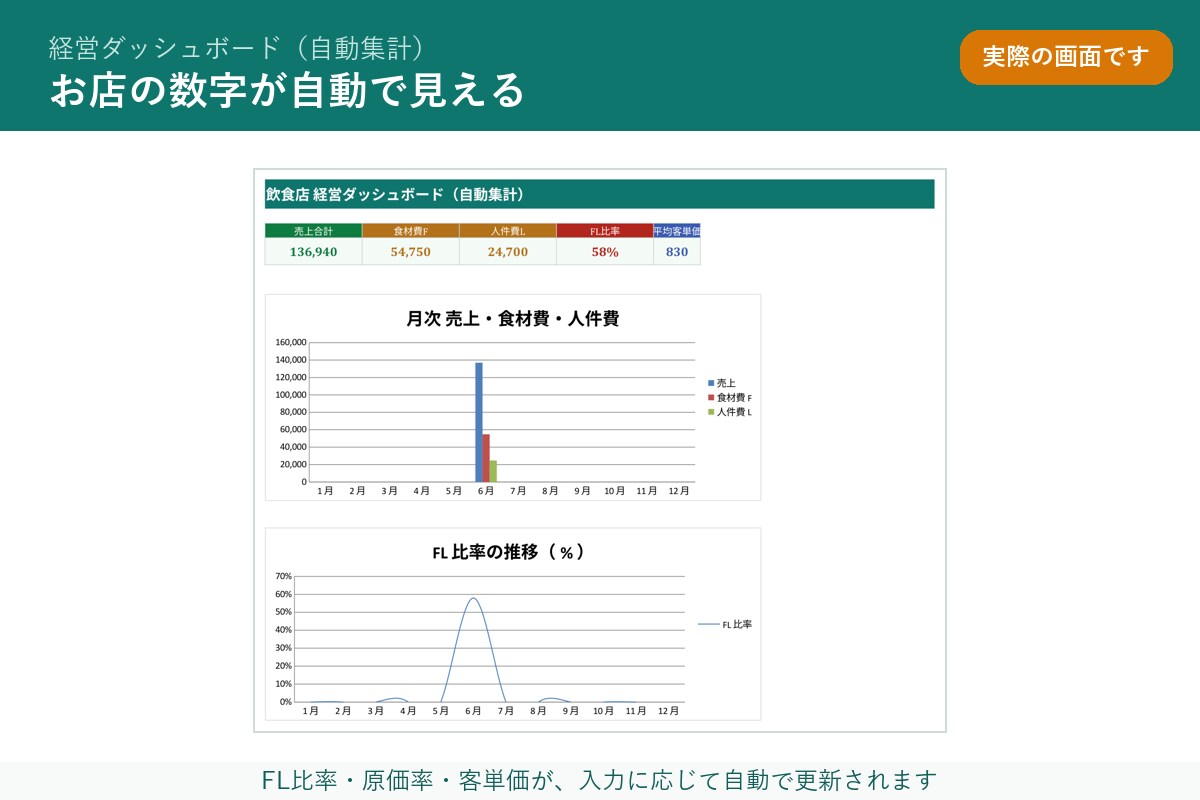
Task: Click the 月次 売上・食材費・人件費 chart title
Action: 512,319
